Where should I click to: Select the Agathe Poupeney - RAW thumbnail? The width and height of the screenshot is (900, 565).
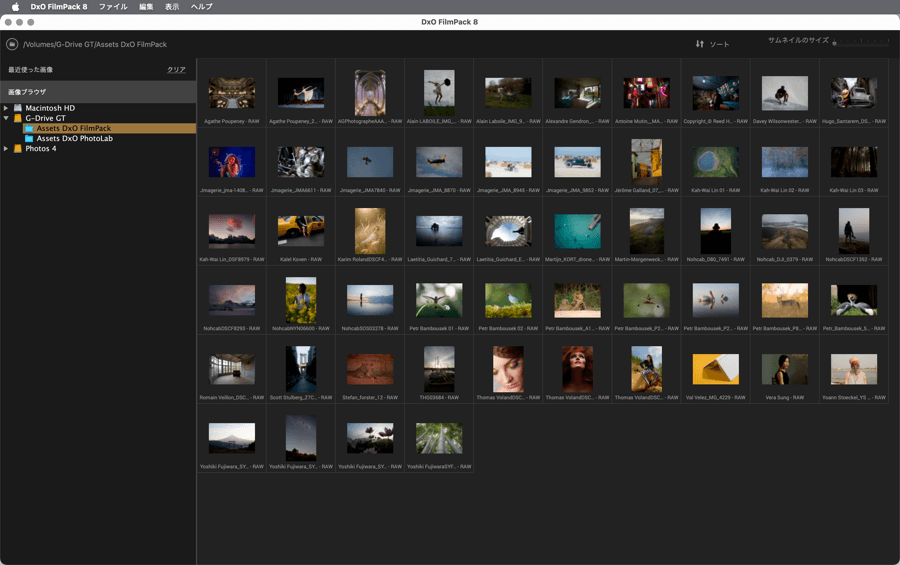231,93
